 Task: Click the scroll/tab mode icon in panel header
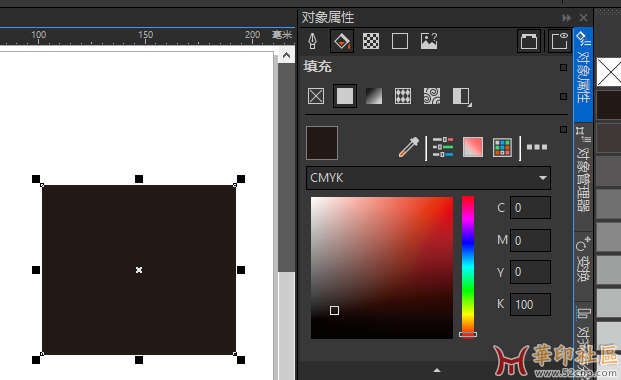pos(529,41)
